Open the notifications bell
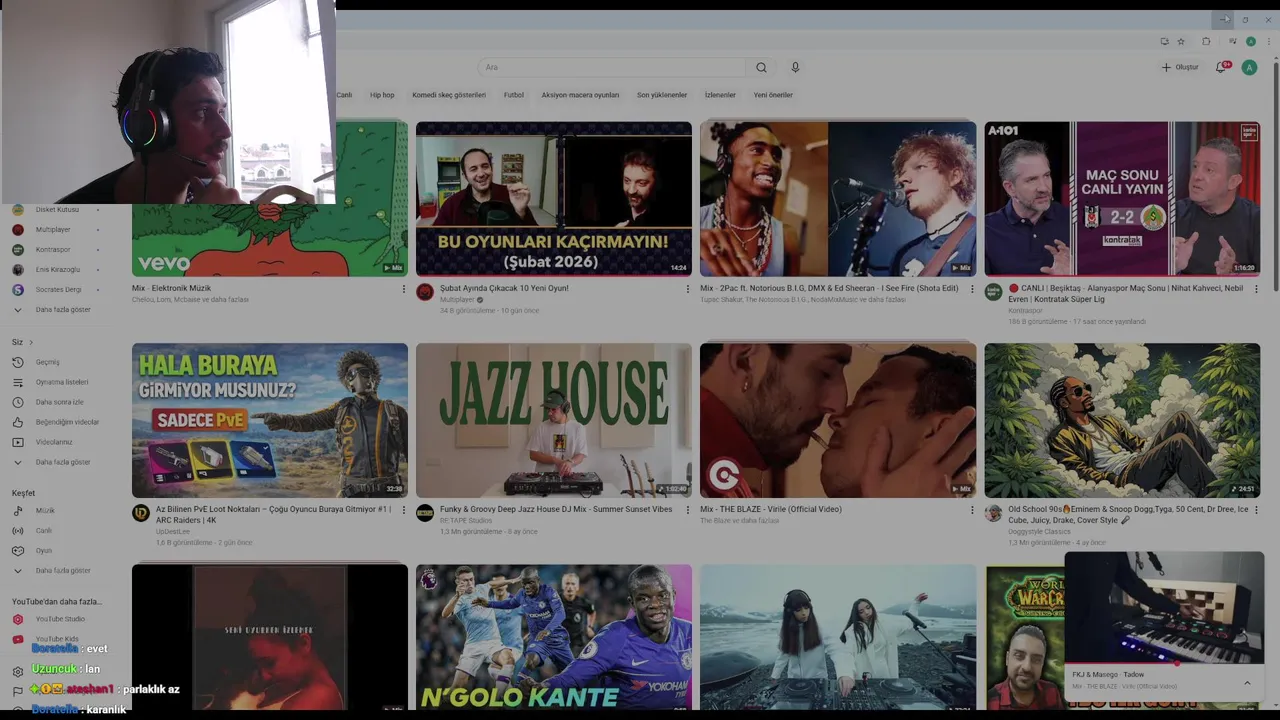Image resolution: width=1280 pixels, height=720 pixels. coord(1221,67)
